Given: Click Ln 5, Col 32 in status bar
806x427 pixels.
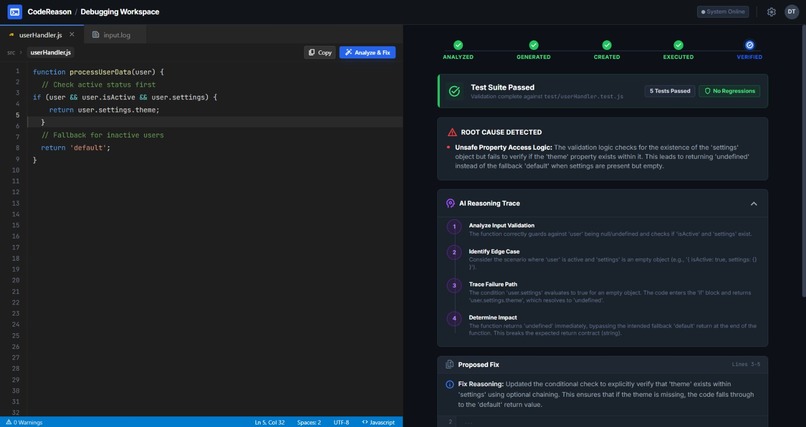Looking at the screenshot, I should [x=270, y=422].
